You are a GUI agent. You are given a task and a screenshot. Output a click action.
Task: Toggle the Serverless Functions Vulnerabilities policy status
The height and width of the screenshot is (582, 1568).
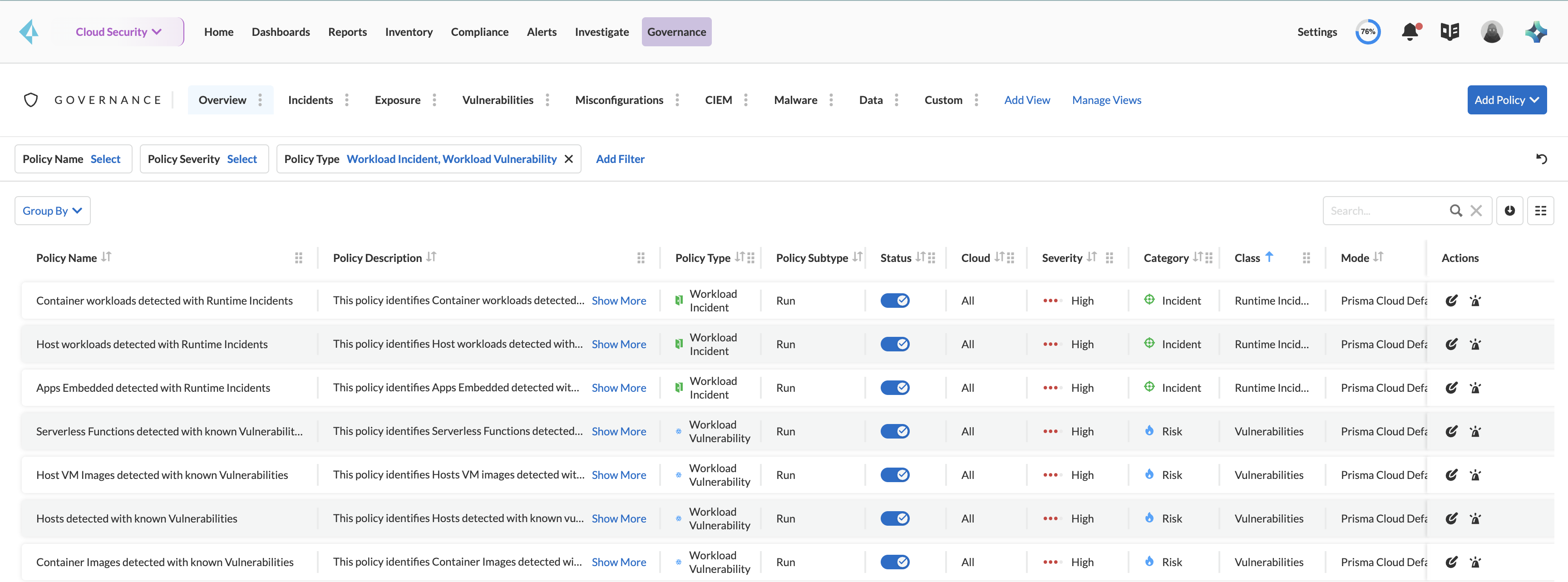pyautogui.click(x=895, y=432)
